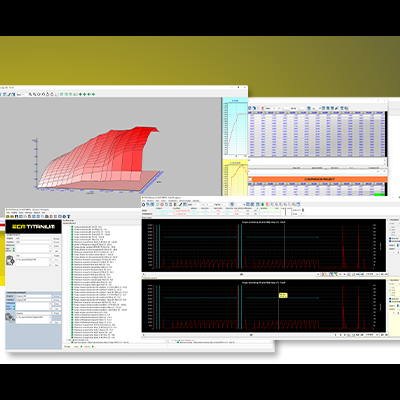Click the white cursor line in upper graph
This screenshot has height=400, width=400.
284,247
